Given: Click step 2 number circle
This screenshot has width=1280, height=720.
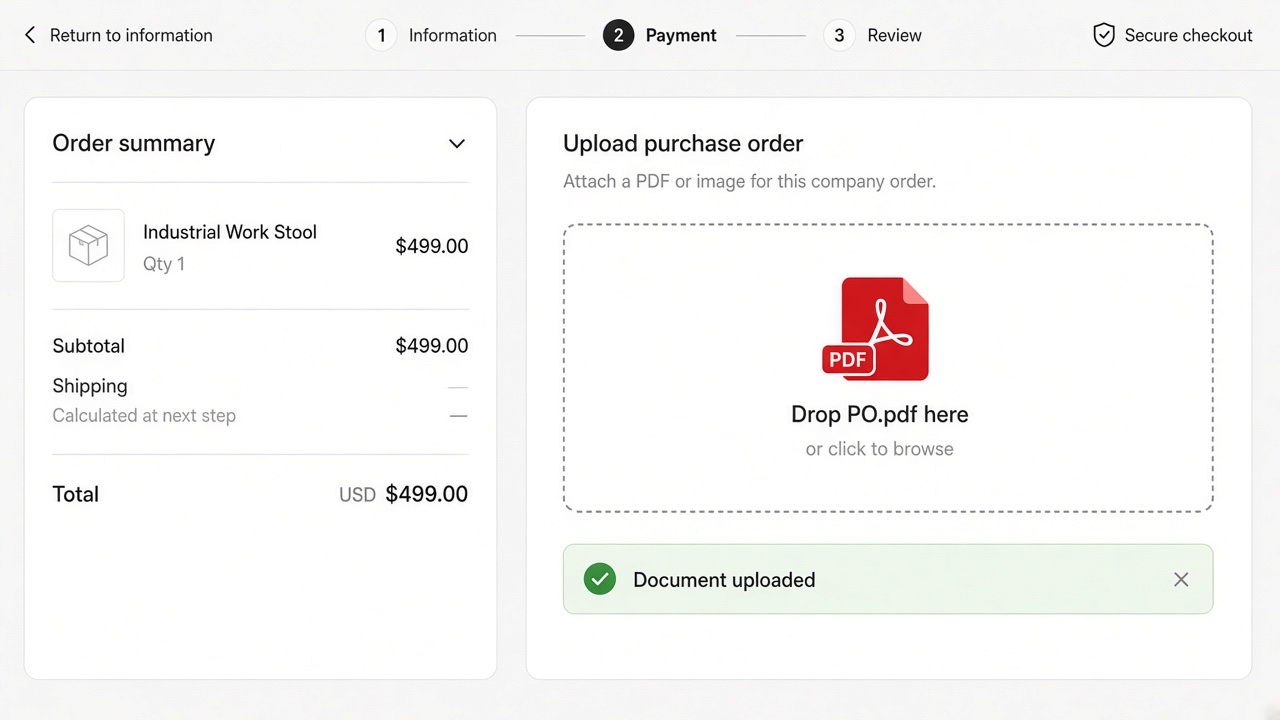Looking at the screenshot, I should pyautogui.click(x=618, y=35).
